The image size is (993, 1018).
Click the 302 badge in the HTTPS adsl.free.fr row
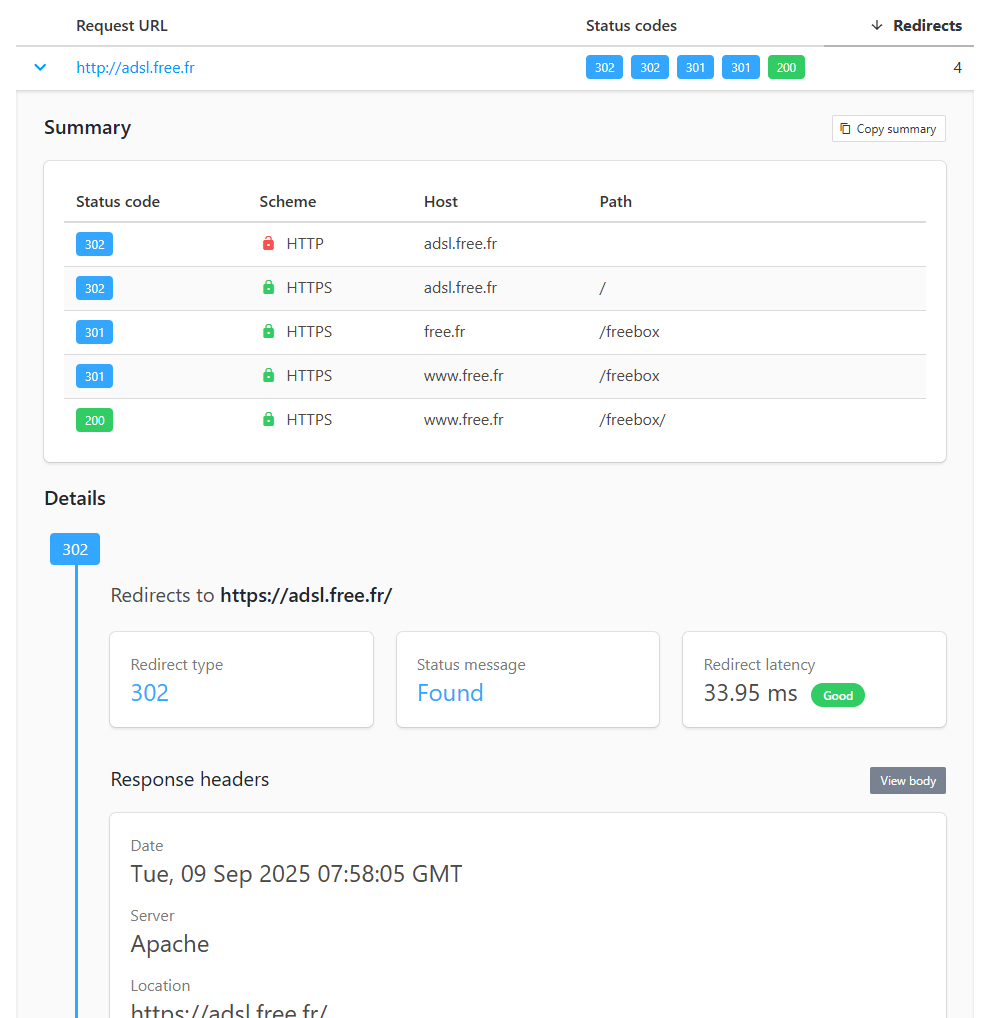94,288
